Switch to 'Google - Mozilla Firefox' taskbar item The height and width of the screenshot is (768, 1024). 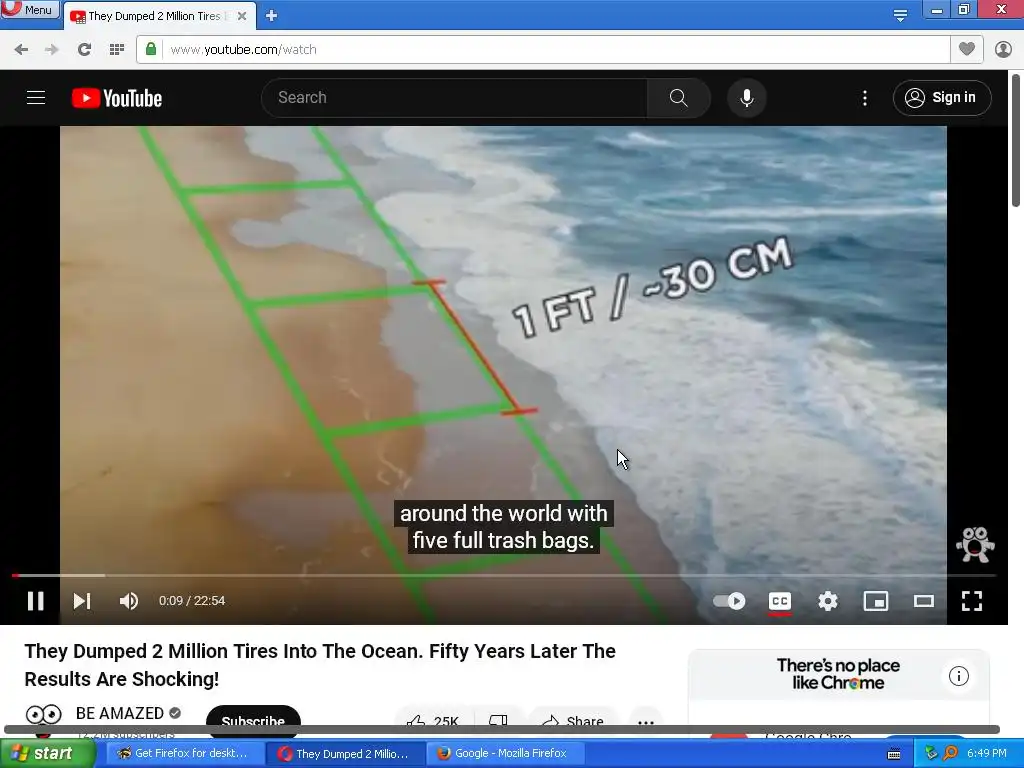coord(503,753)
